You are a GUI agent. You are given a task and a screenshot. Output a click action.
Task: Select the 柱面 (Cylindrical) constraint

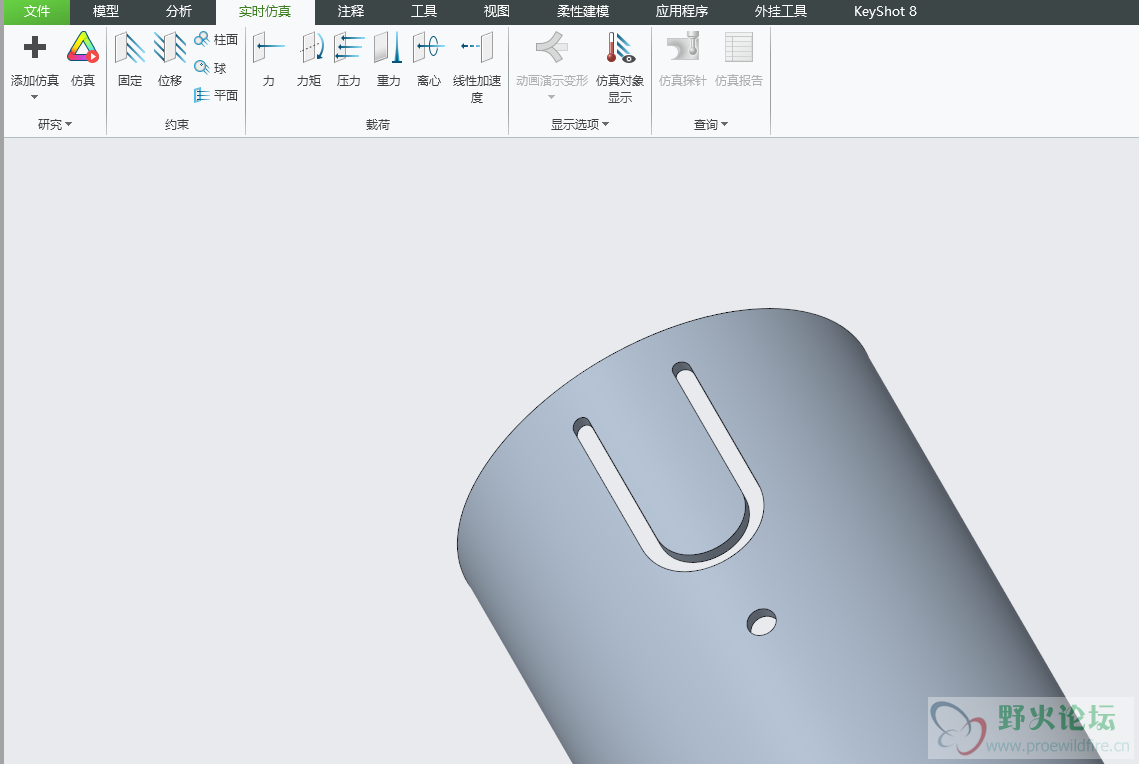pyautogui.click(x=216, y=39)
